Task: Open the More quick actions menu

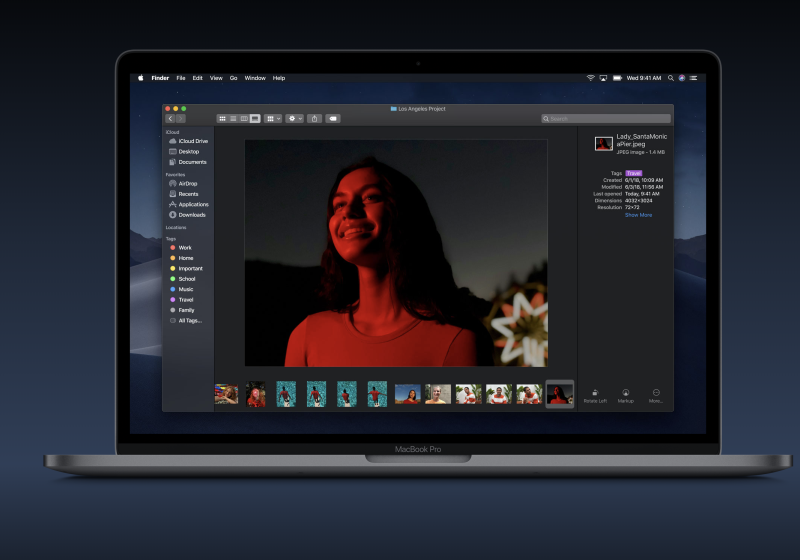Action: [x=656, y=392]
